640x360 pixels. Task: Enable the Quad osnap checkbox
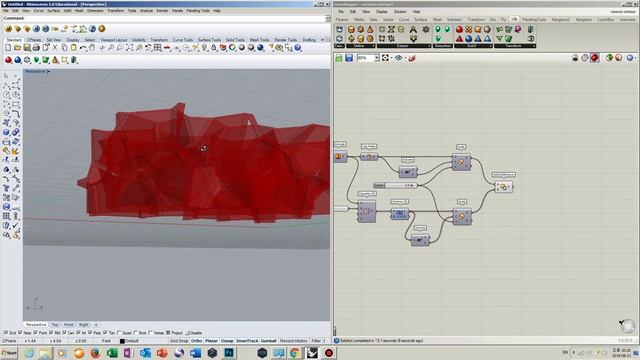[119, 333]
